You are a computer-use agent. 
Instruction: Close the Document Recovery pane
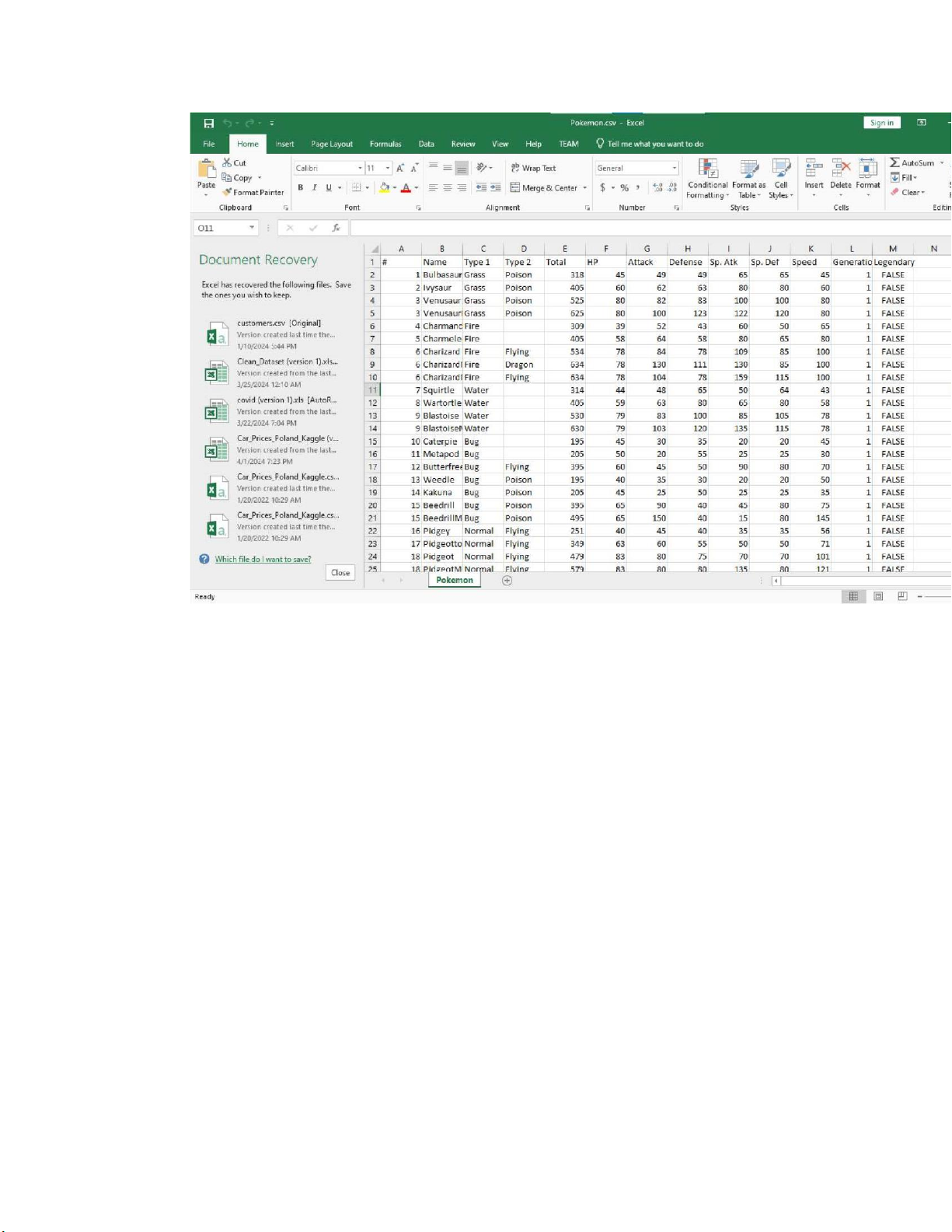340,573
